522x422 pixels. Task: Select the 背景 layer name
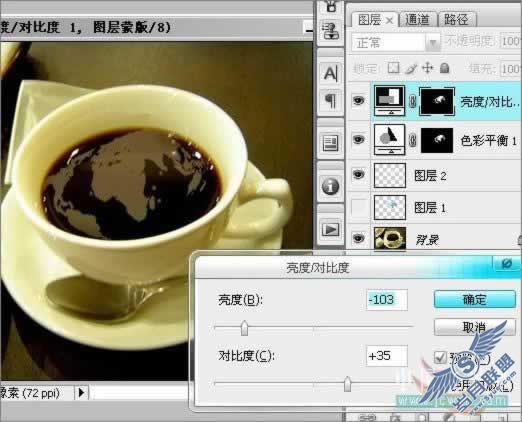tap(427, 239)
